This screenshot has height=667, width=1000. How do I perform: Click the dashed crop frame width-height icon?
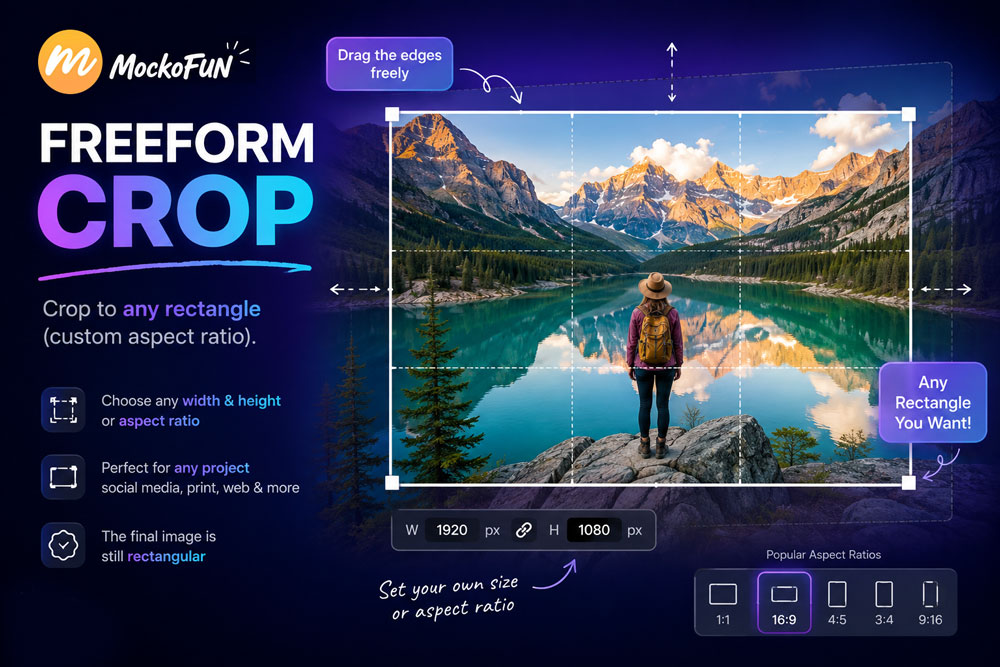[x=63, y=410]
